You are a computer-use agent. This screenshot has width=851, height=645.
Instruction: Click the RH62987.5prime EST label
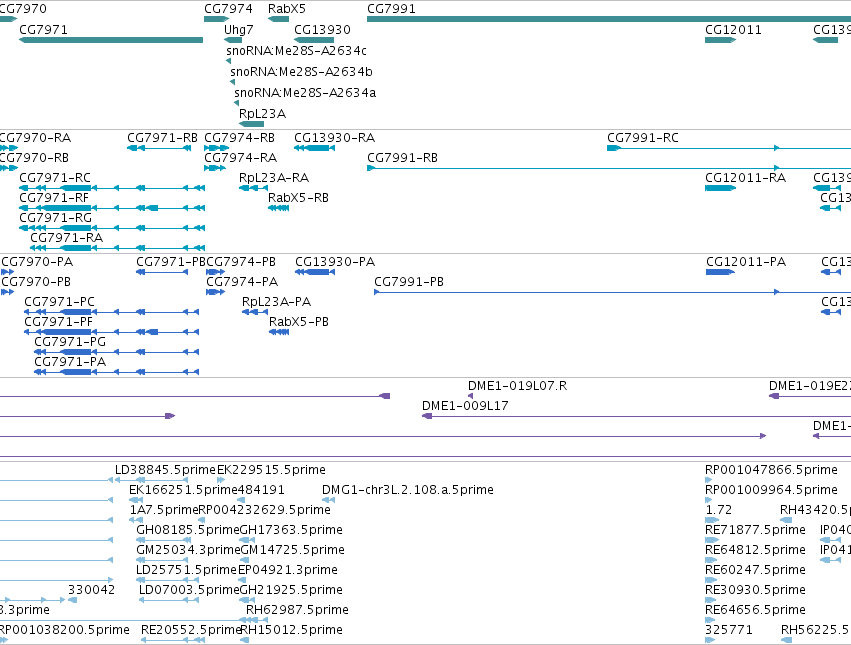click(x=297, y=610)
